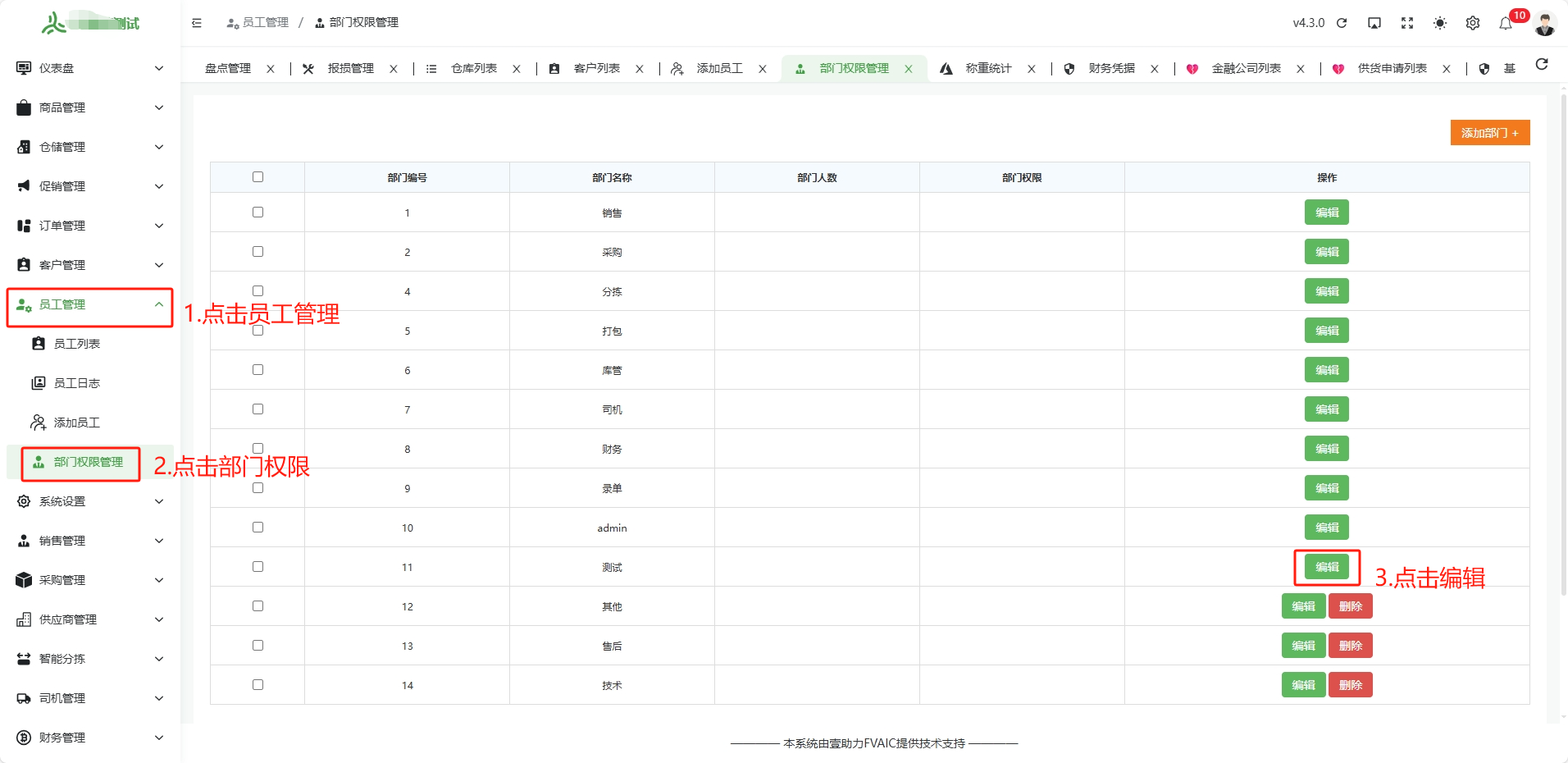Collapse sidebar with the hamburger icon
The height and width of the screenshot is (763, 1568).
pos(197,23)
